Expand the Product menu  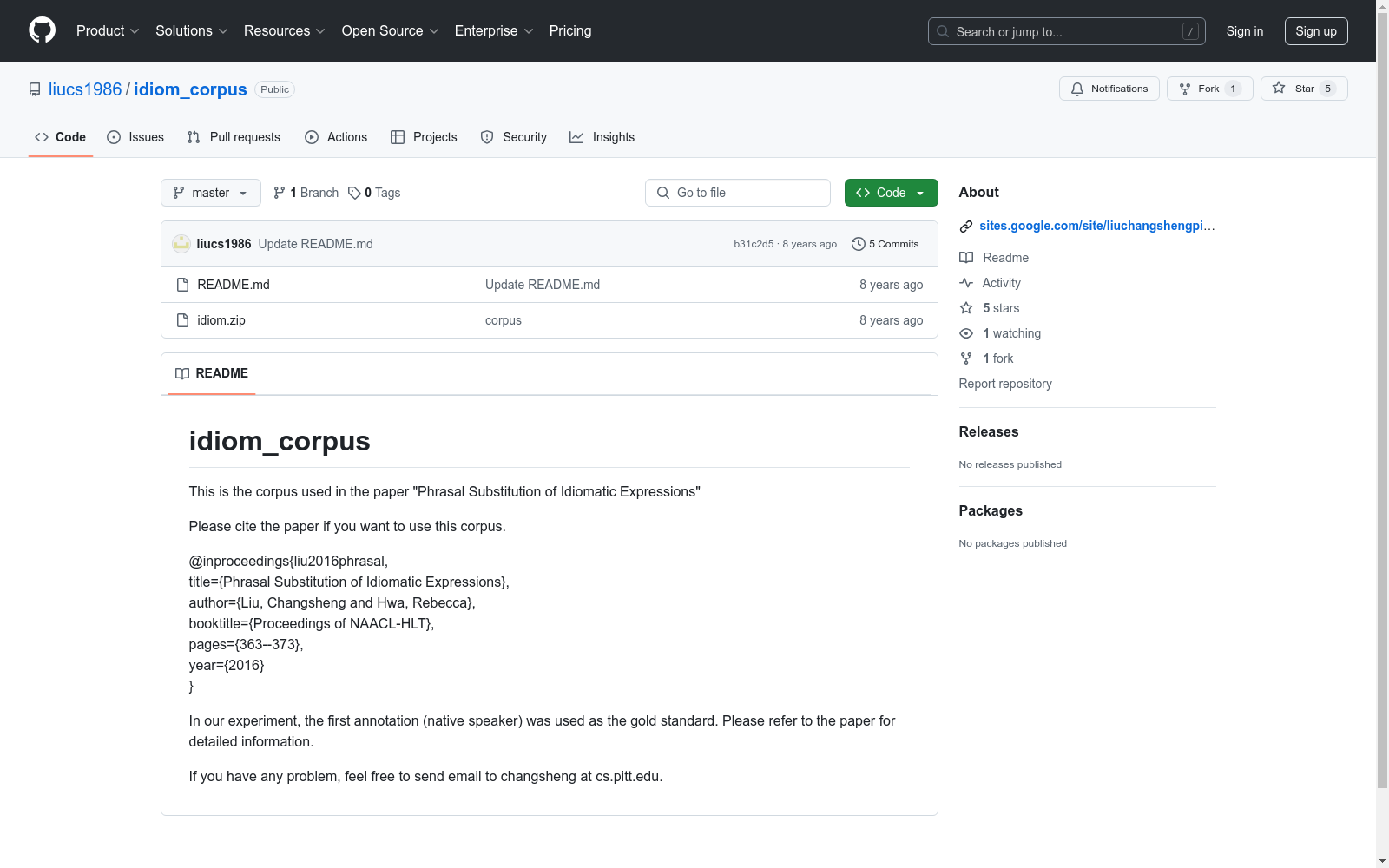click(x=108, y=30)
